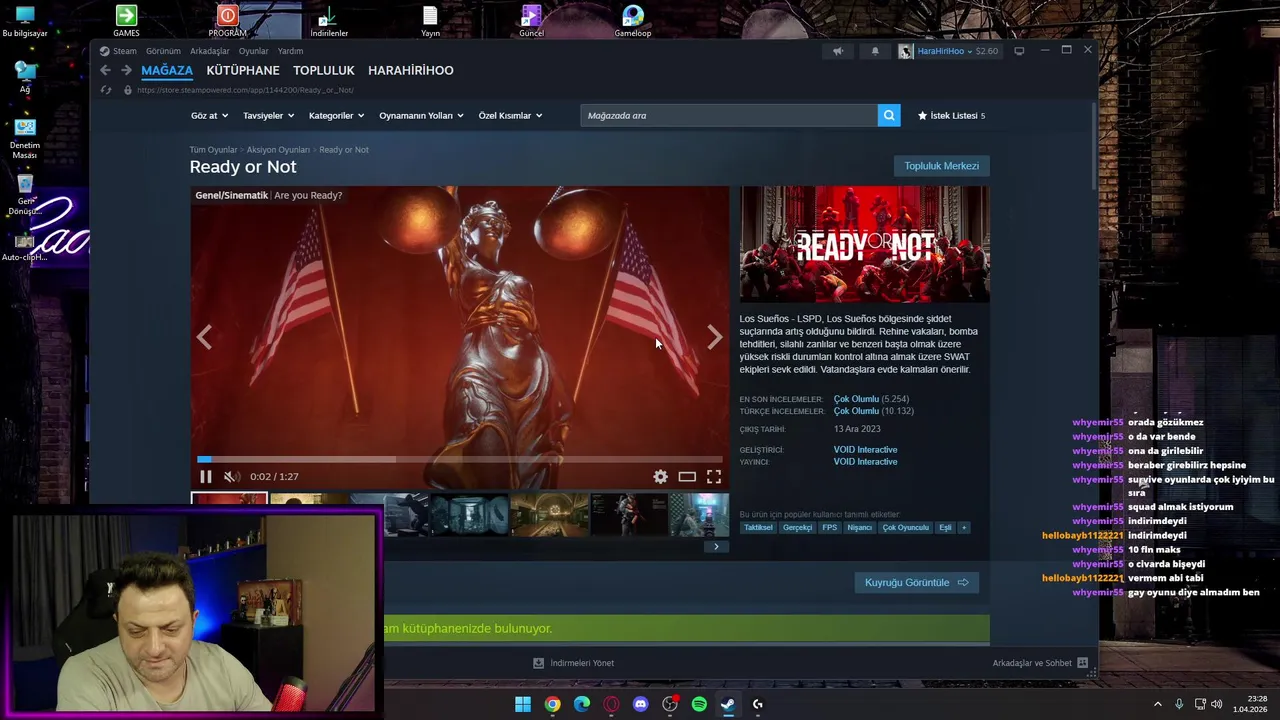Focus the Mağazada ara search field
Viewport: 1280px width, 720px height.
pyautogui.click(x=729, y=115)
